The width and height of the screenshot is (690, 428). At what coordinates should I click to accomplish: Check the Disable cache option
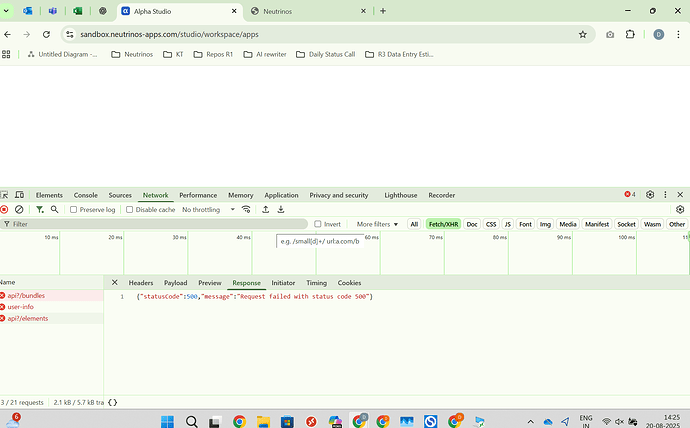click(x=129, y=210)
